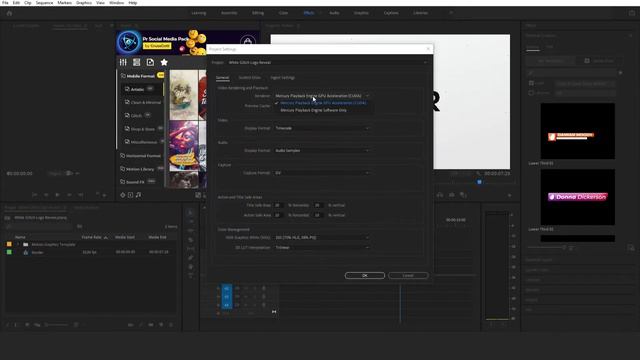Click OK in Project Settings

(364, 276)
